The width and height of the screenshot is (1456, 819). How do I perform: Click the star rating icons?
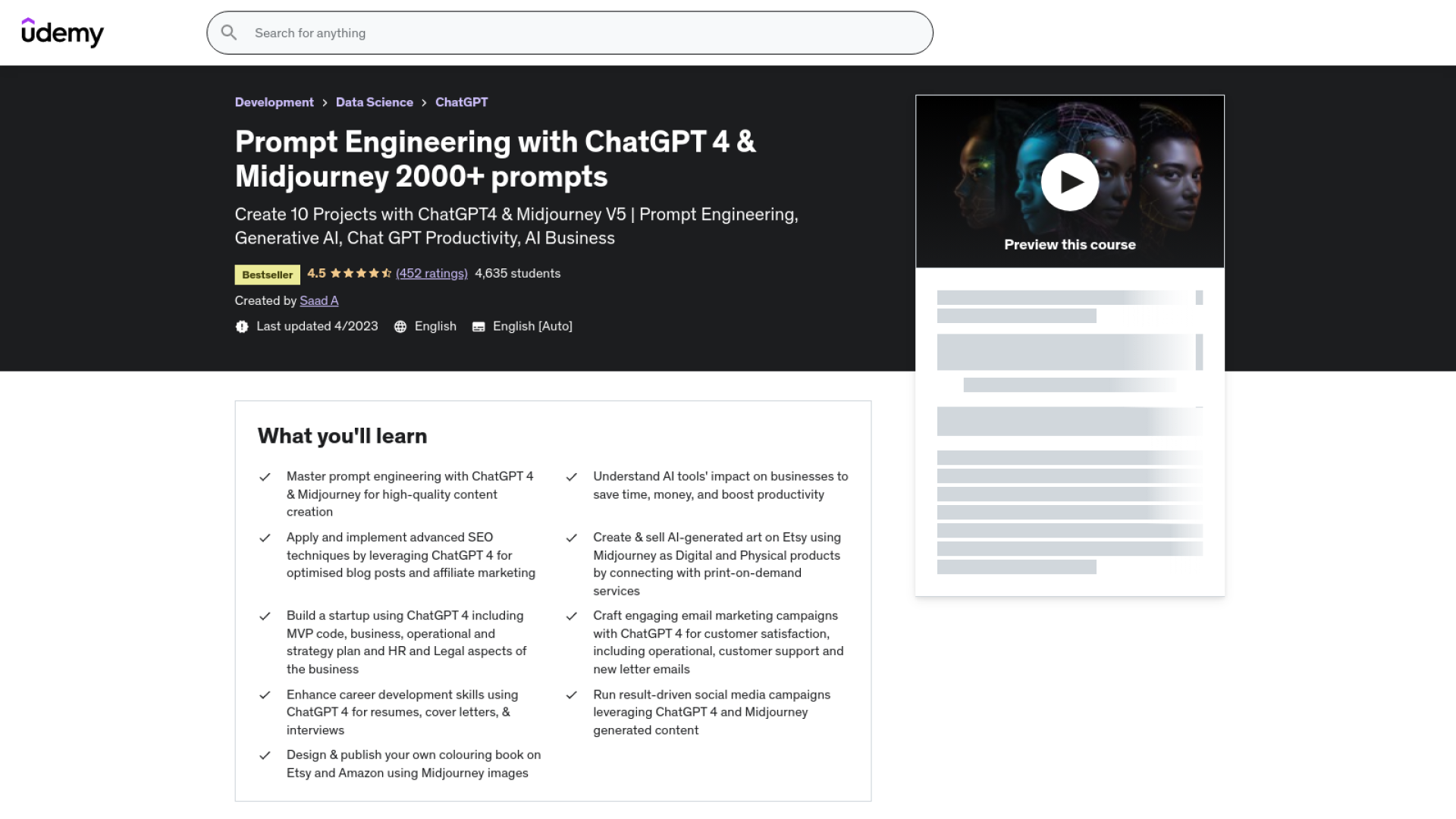click(361, 274)
